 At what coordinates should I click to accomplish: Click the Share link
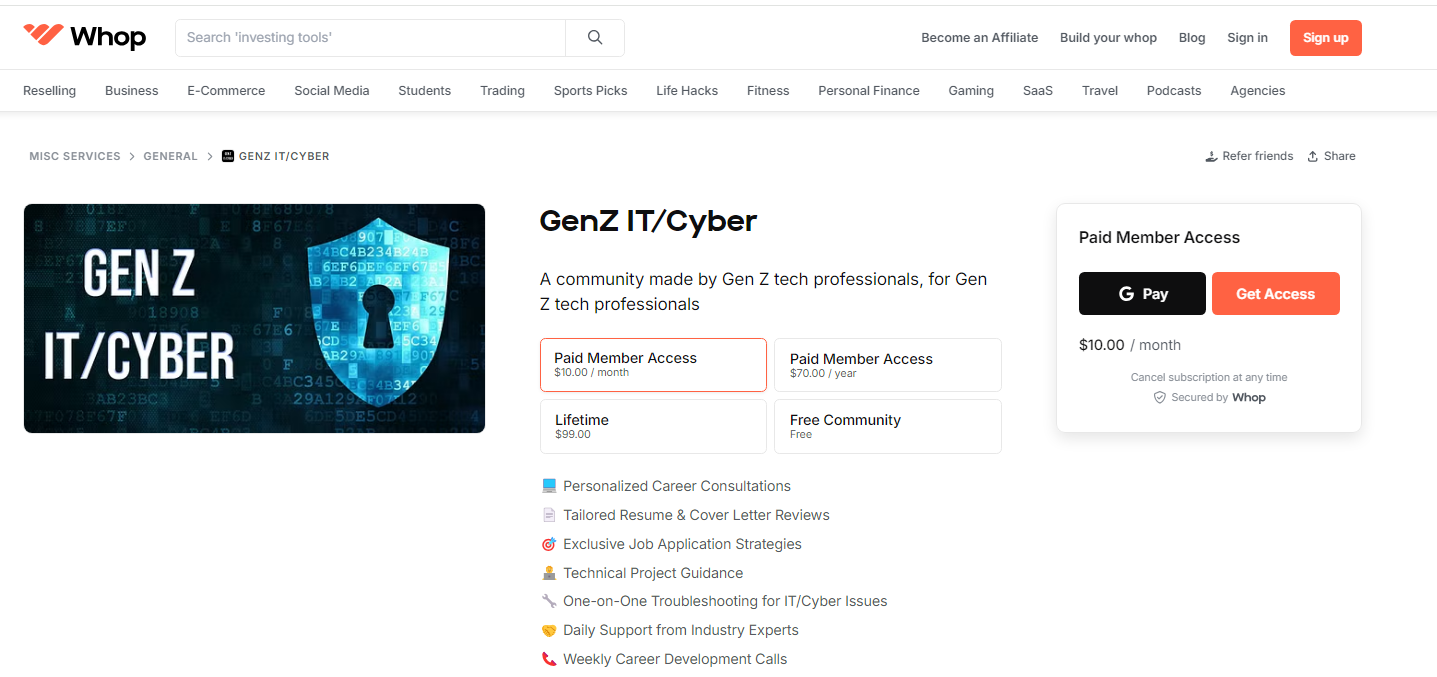coord(1331,156)
